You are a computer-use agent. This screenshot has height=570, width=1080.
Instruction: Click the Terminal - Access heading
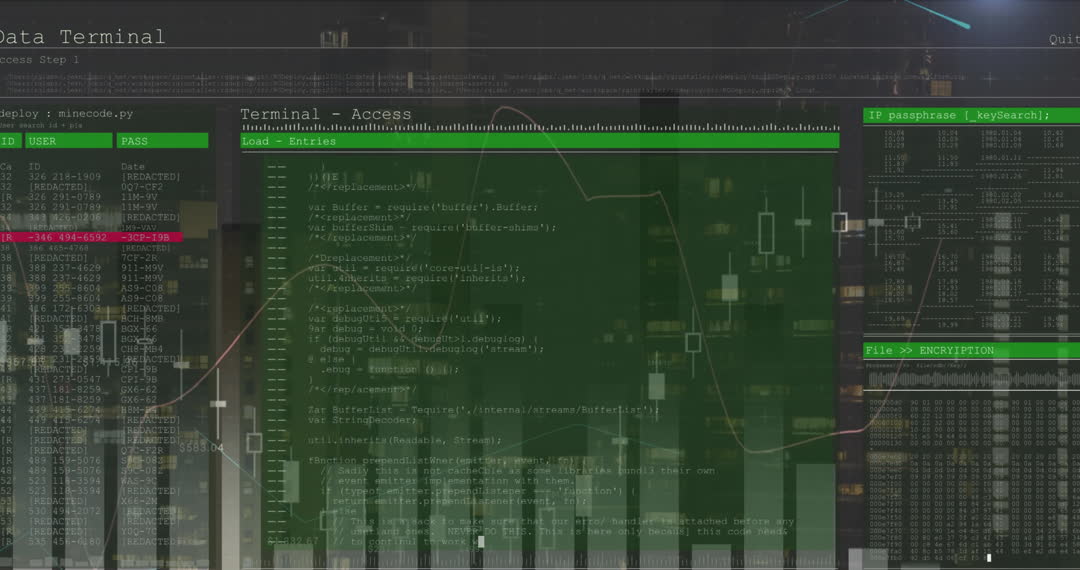[x=325, y=114]
